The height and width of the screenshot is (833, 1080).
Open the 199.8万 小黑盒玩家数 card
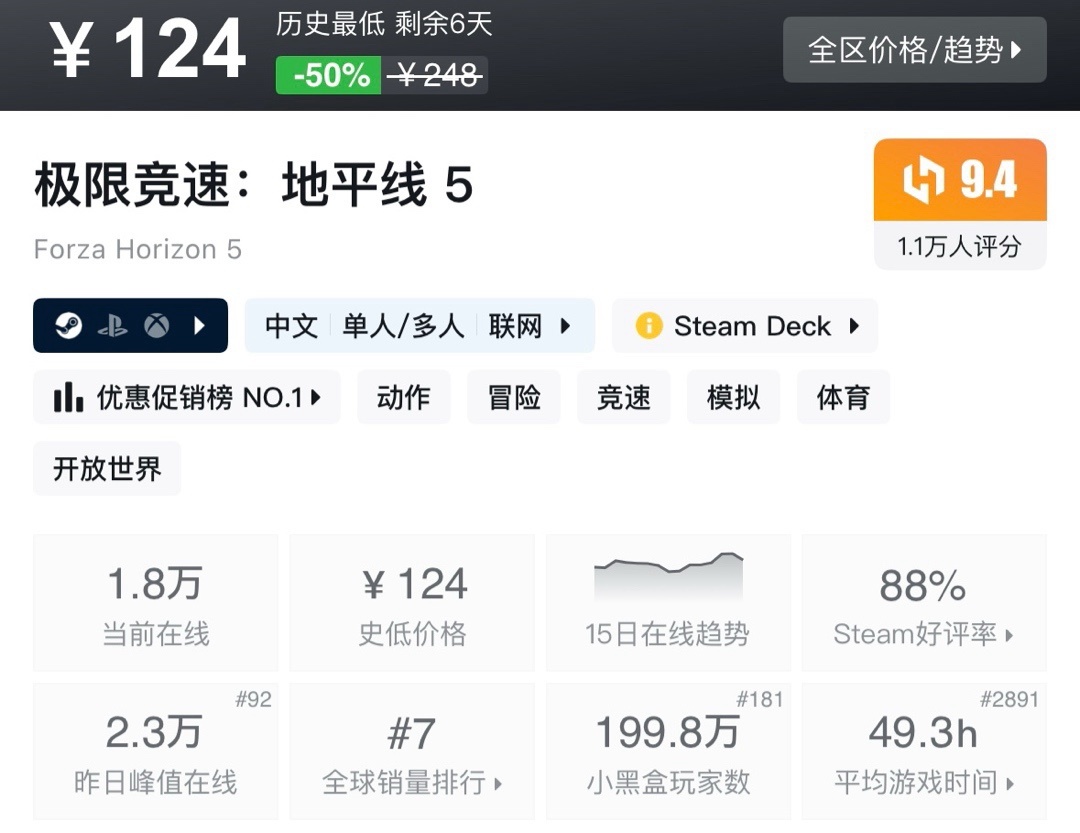(x=668, y=751)
